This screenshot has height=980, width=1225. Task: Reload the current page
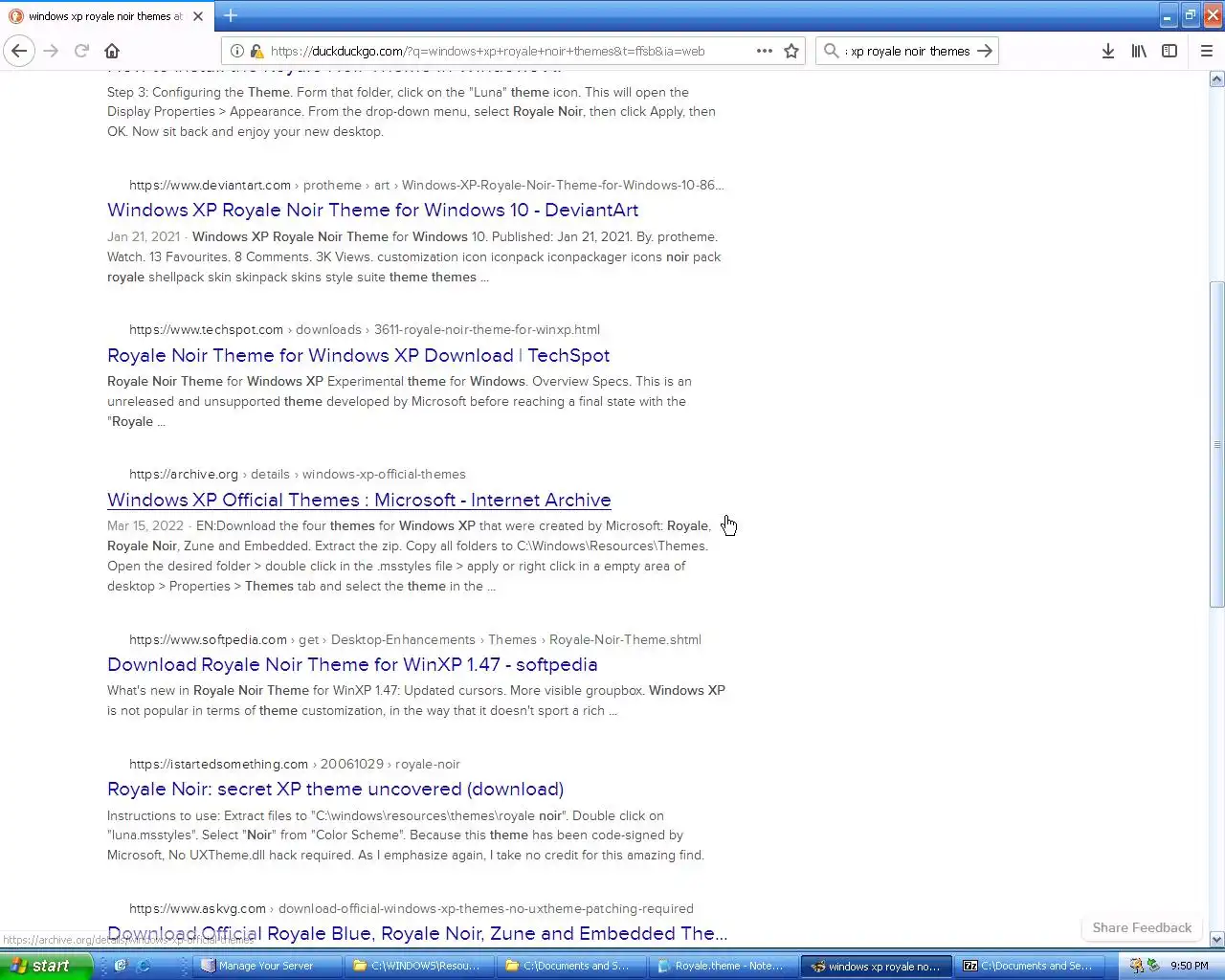coord(81,51)
